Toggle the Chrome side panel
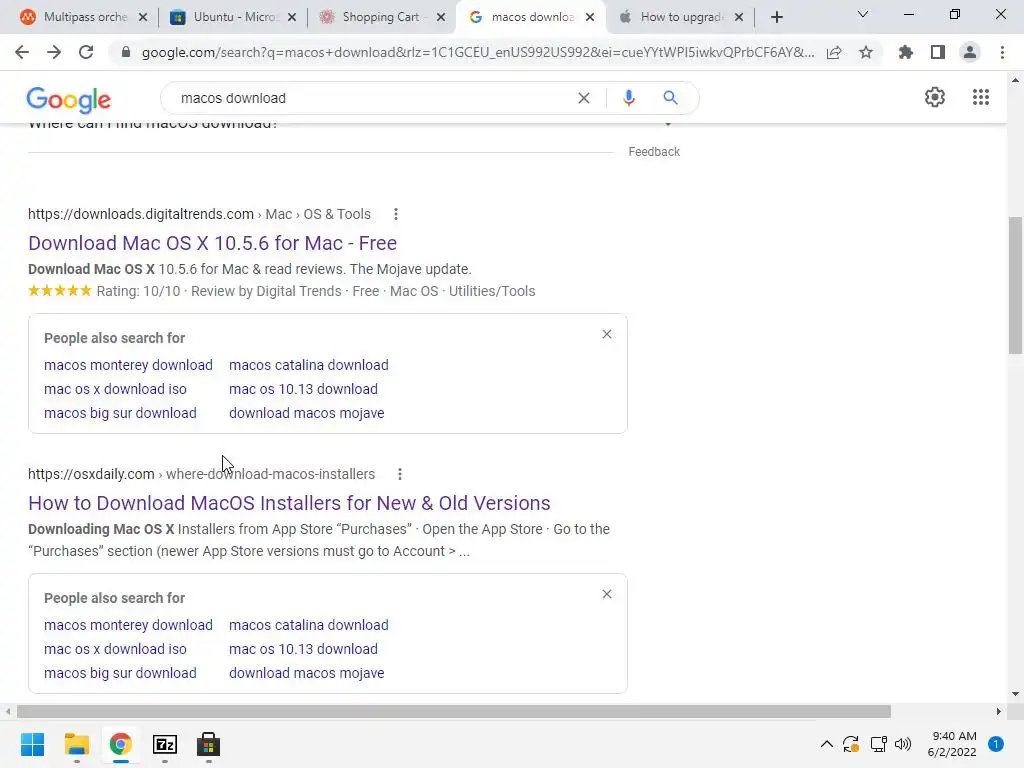 (938, 52)
